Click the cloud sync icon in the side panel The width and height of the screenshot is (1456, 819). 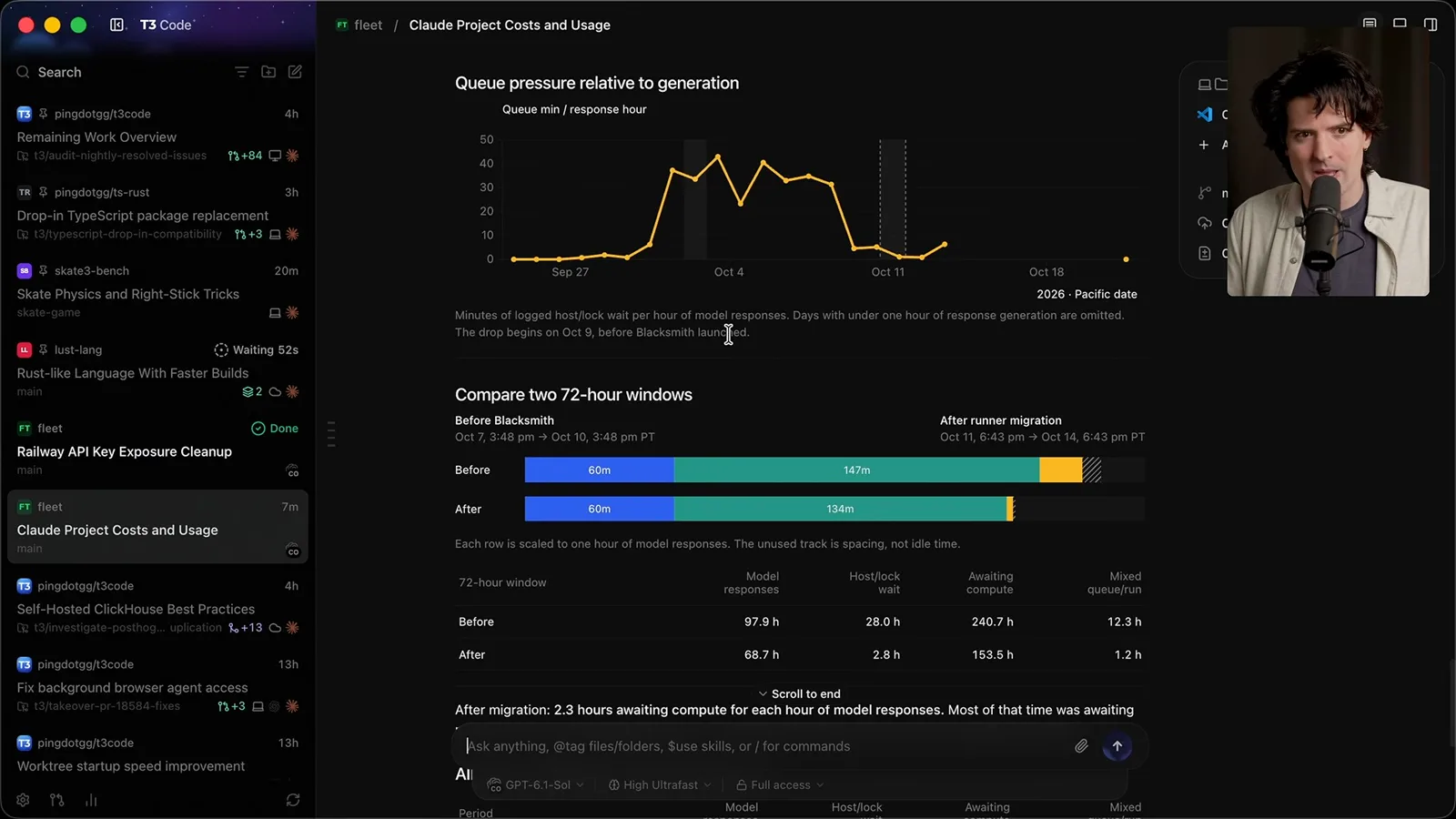coord(1205,223)
